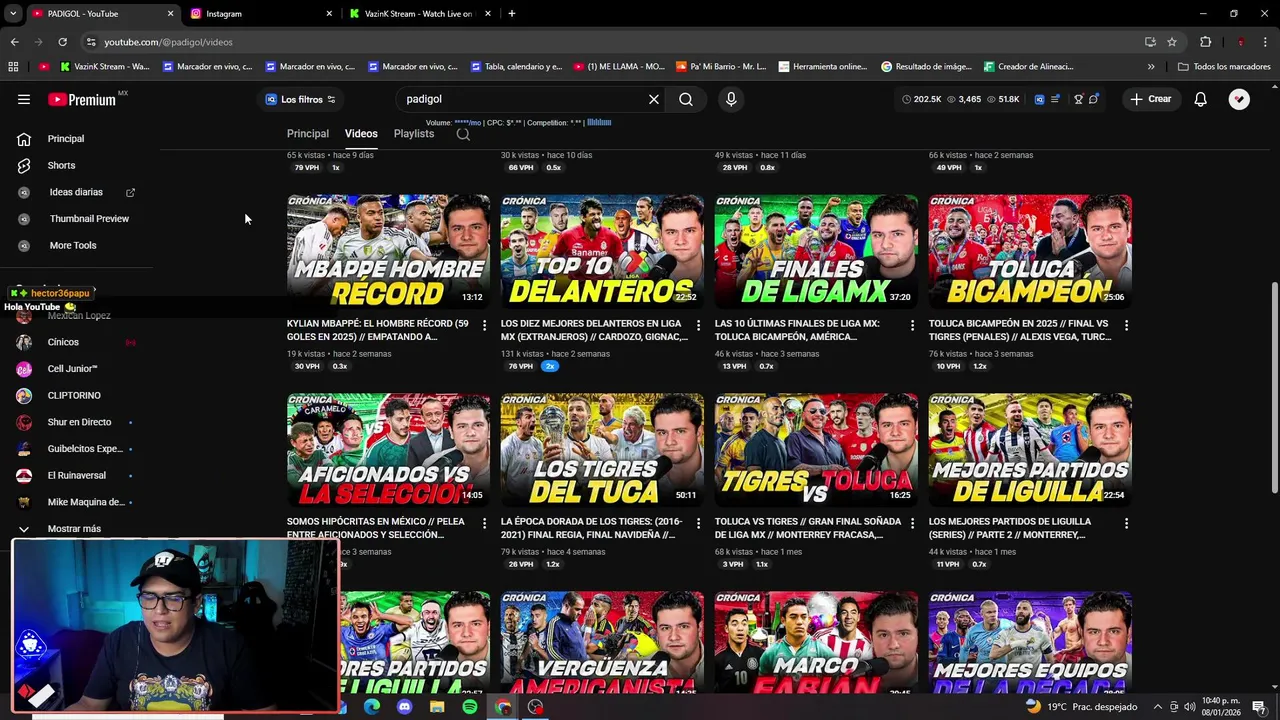Open options for Toluca vs Tigres video

tap(912, 523)
